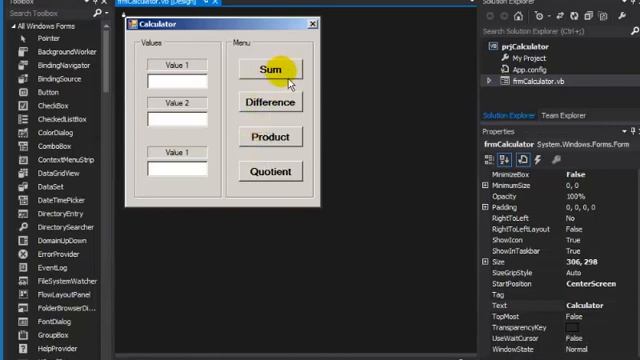This screenshot has height=360, width=640.
Task: Click the text box under the top Value 1 label
Action: point(177,81)
